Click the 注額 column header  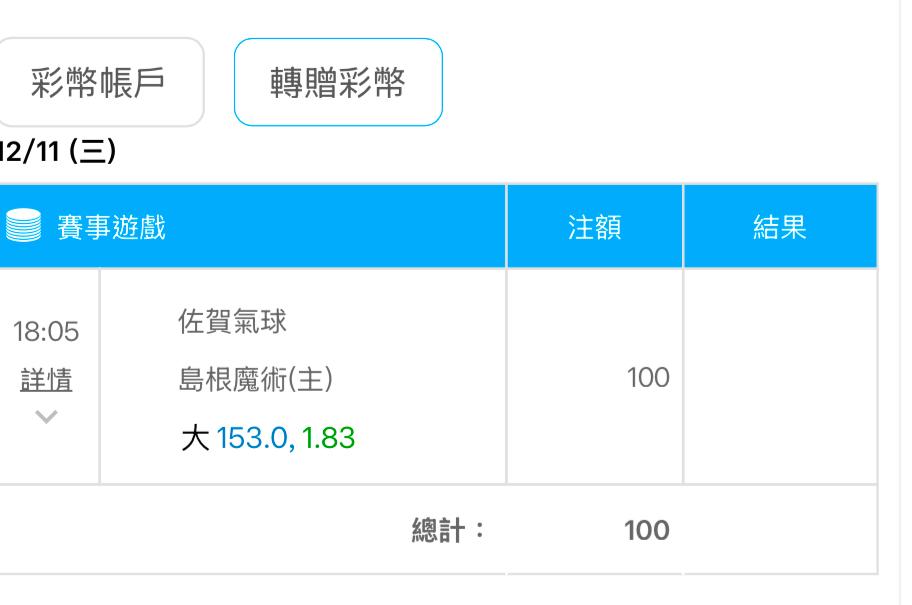coord(594,226)
